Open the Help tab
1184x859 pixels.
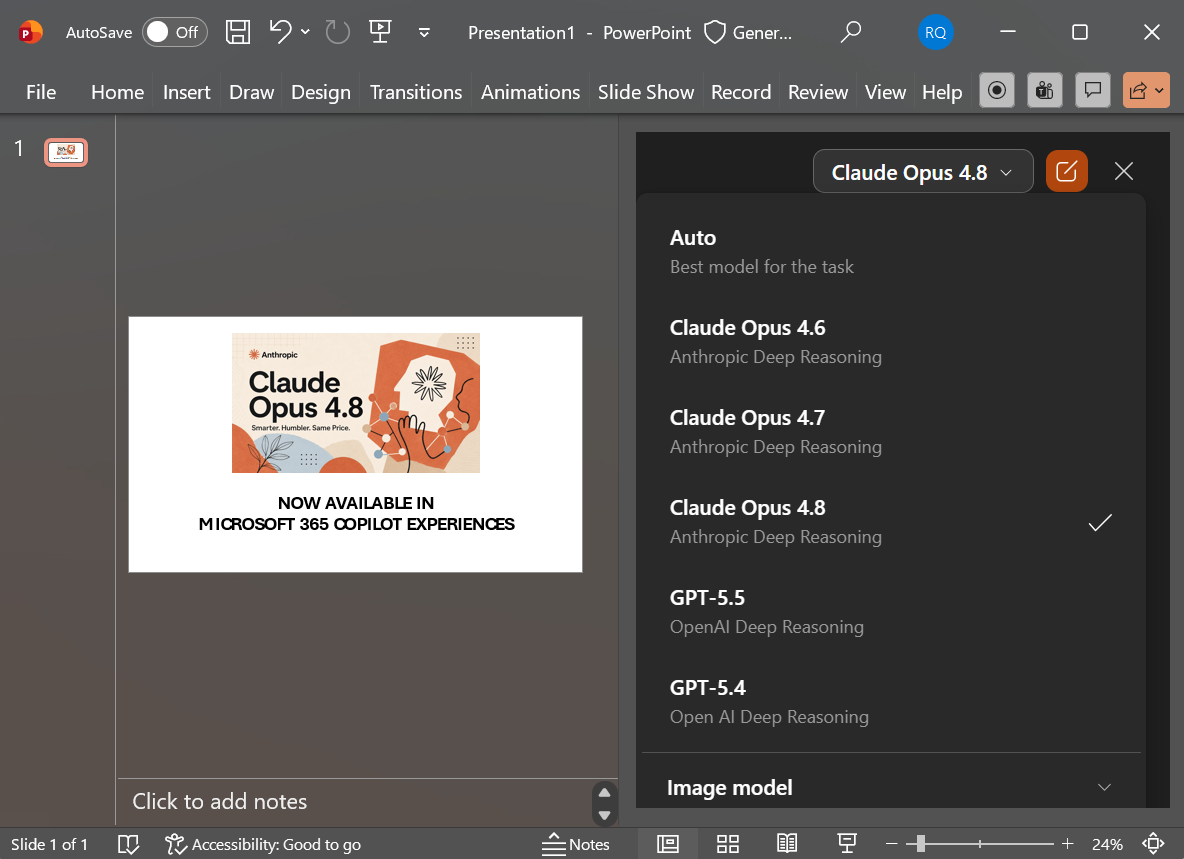coord(942,92)
